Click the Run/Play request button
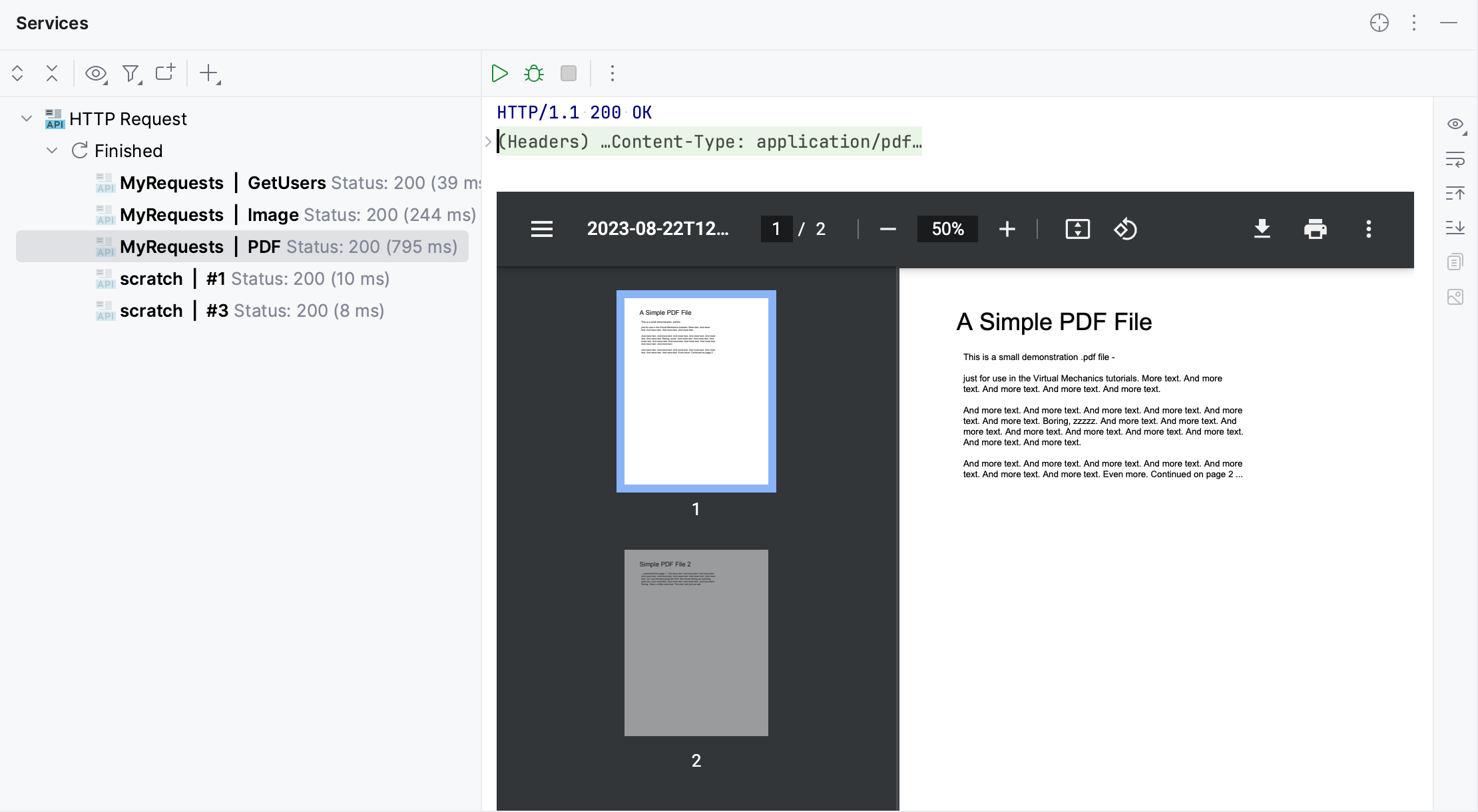1478x812 pixels. (499, 73)
